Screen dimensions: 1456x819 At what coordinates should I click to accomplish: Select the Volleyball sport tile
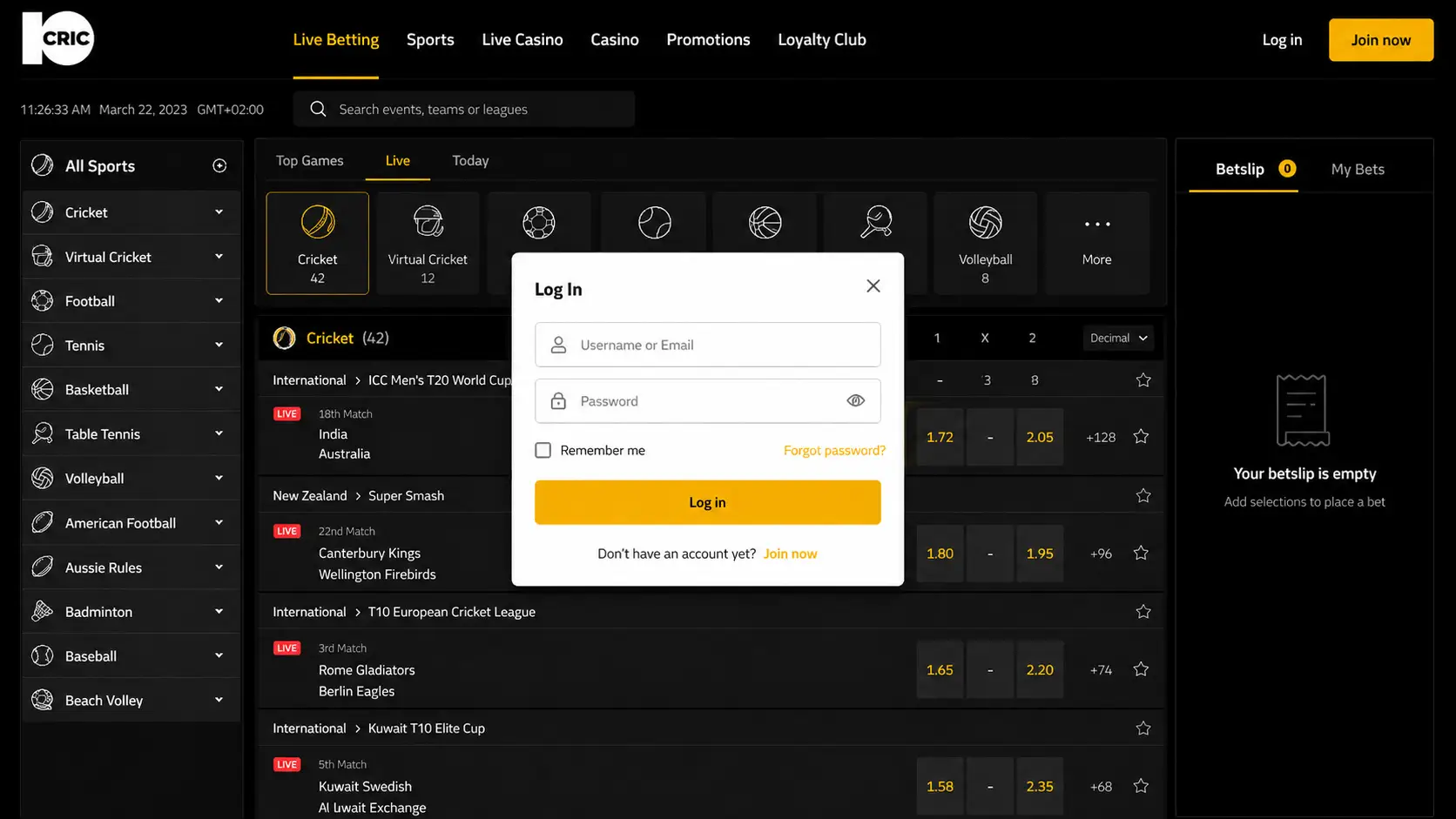tap(985, 243)
